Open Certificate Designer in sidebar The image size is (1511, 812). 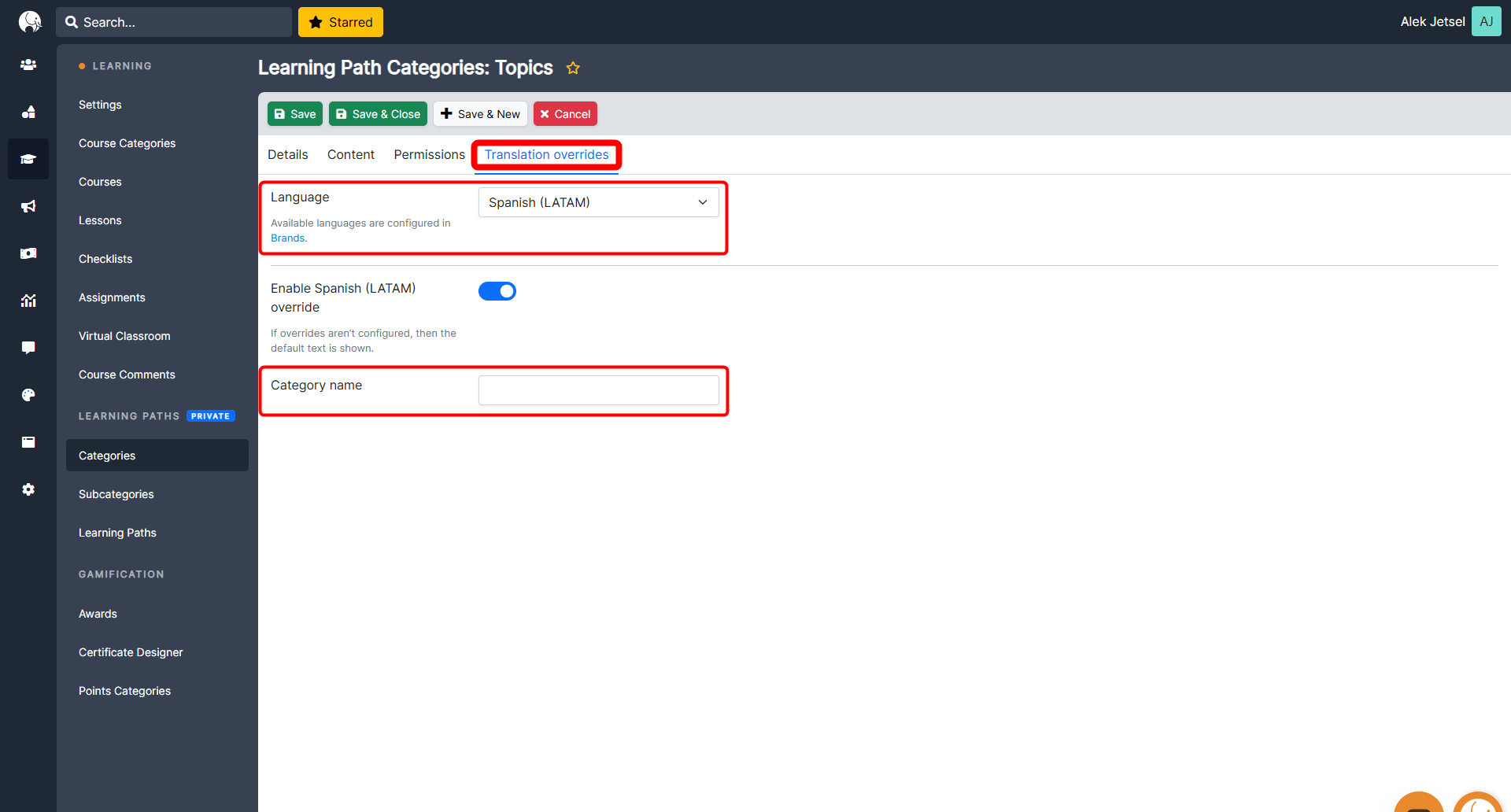[x=131, y=652]
